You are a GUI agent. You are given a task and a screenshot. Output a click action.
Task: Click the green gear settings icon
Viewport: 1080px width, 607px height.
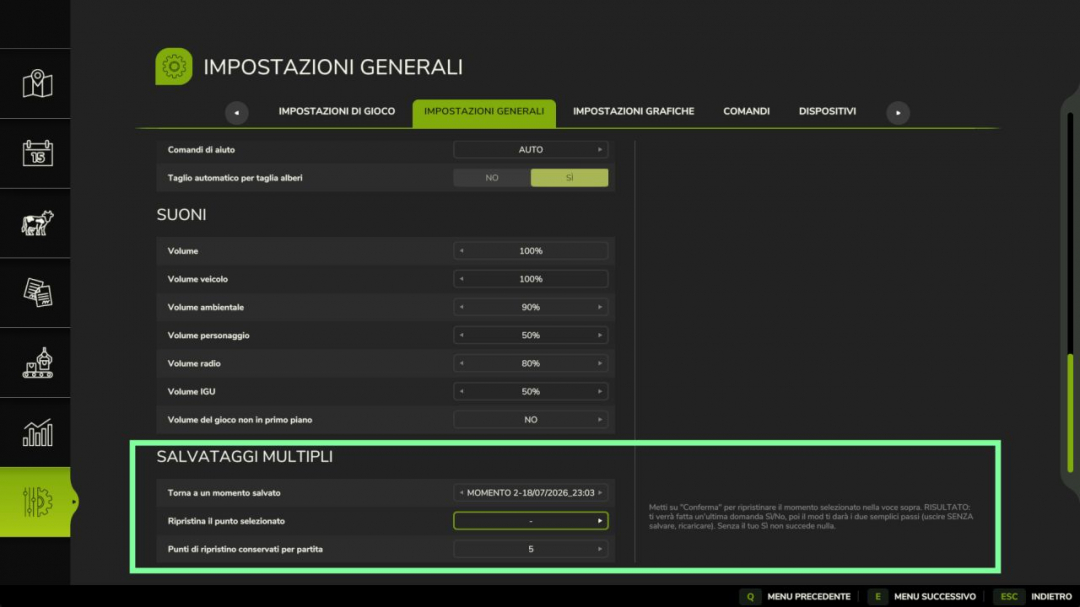[174, 66]
